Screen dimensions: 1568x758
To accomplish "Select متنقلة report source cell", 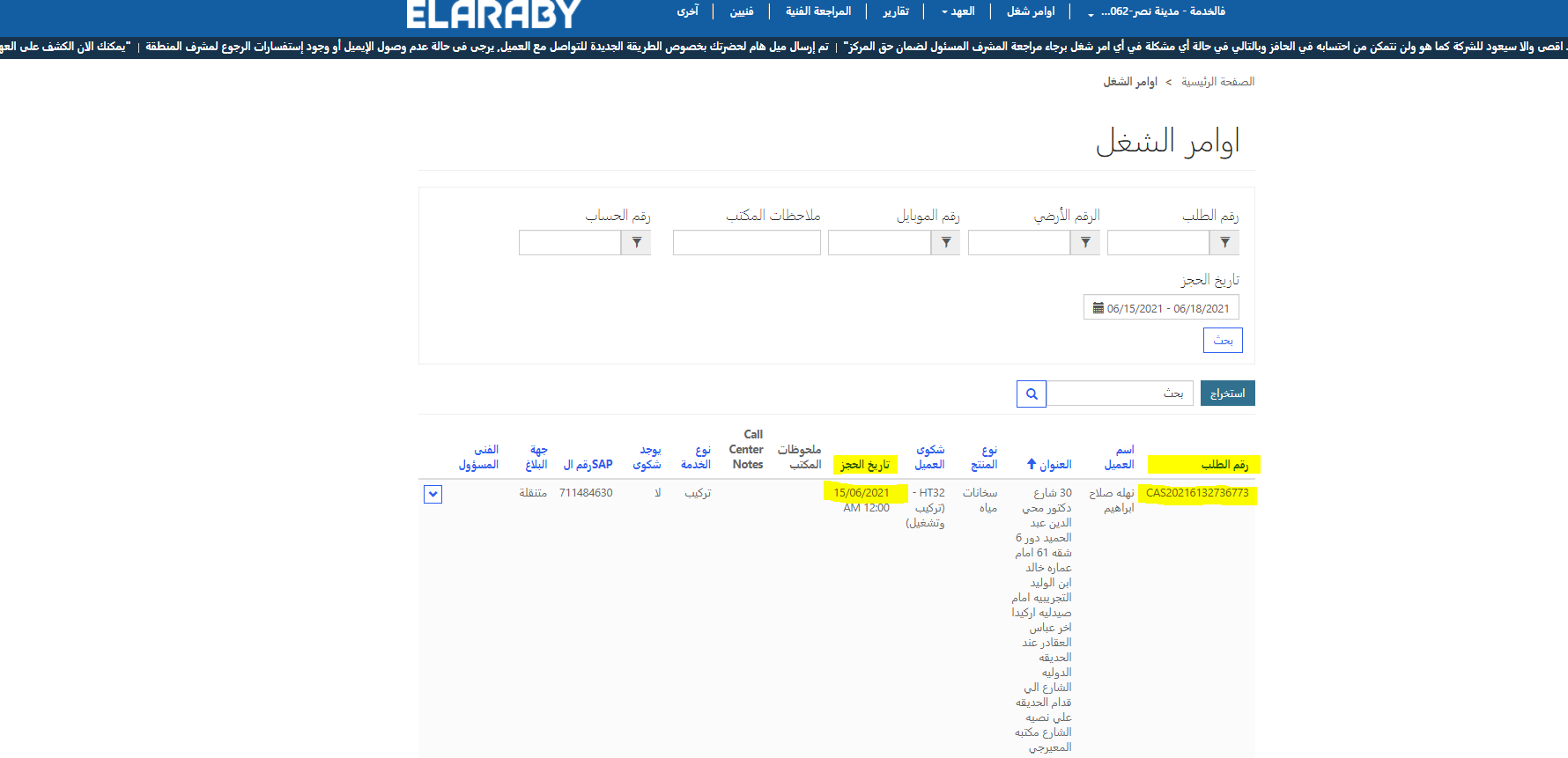I will click(x=533, y=493).
